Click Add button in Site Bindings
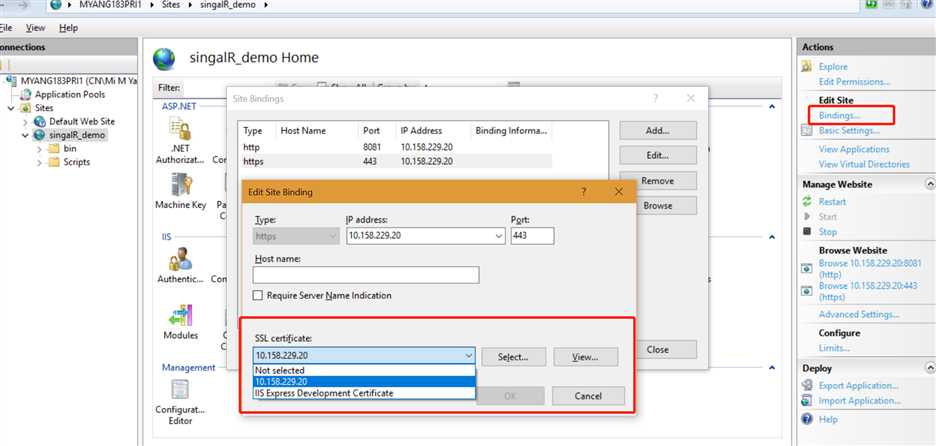Image resolution: width=936 pixels, height=446 pixels. point(658,130)
